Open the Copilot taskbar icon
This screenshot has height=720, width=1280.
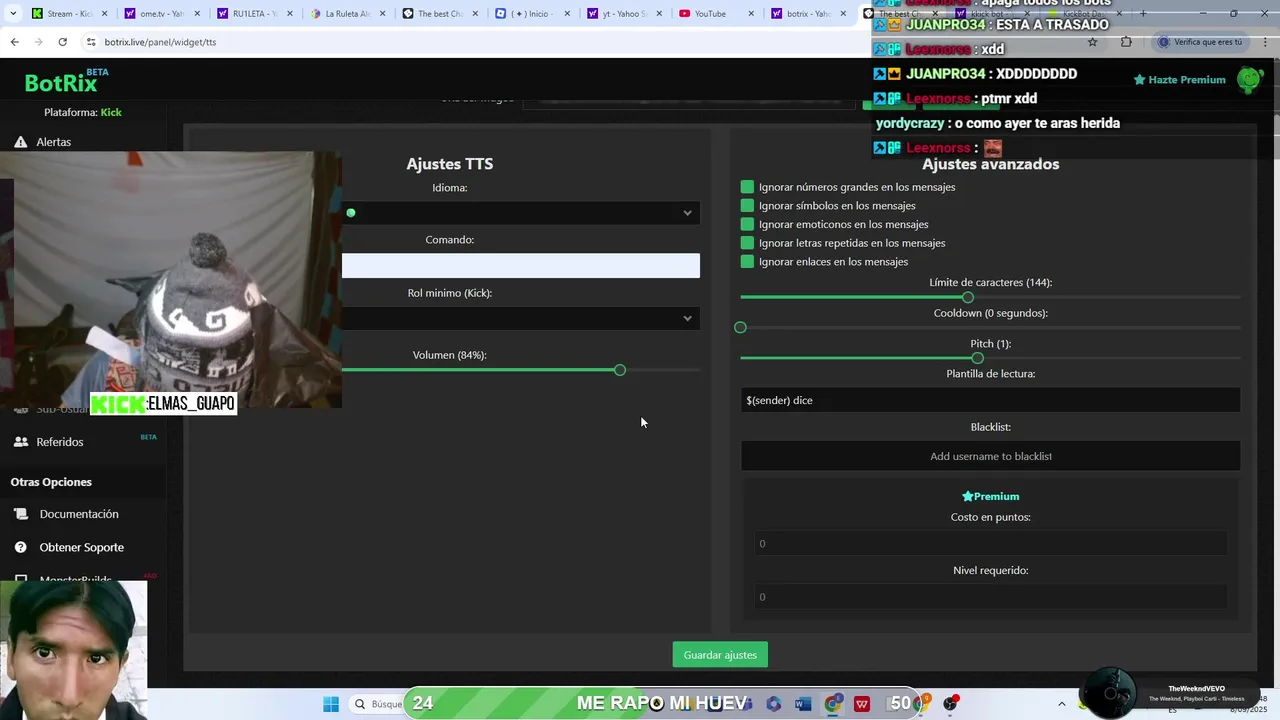pos(773,704)
